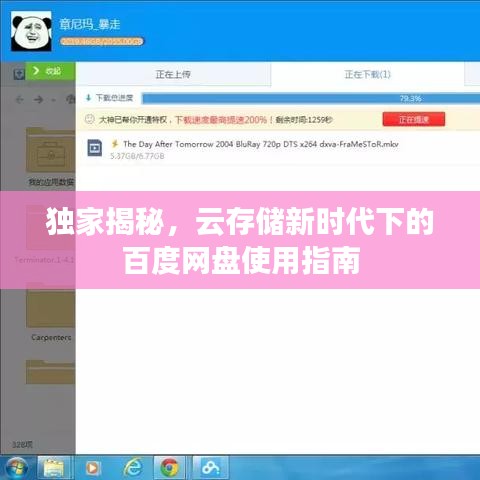Image resolution: width=480 pixels, height=480 pixels.
Task: Click the overall download progress bar
Action: (311, 98)
